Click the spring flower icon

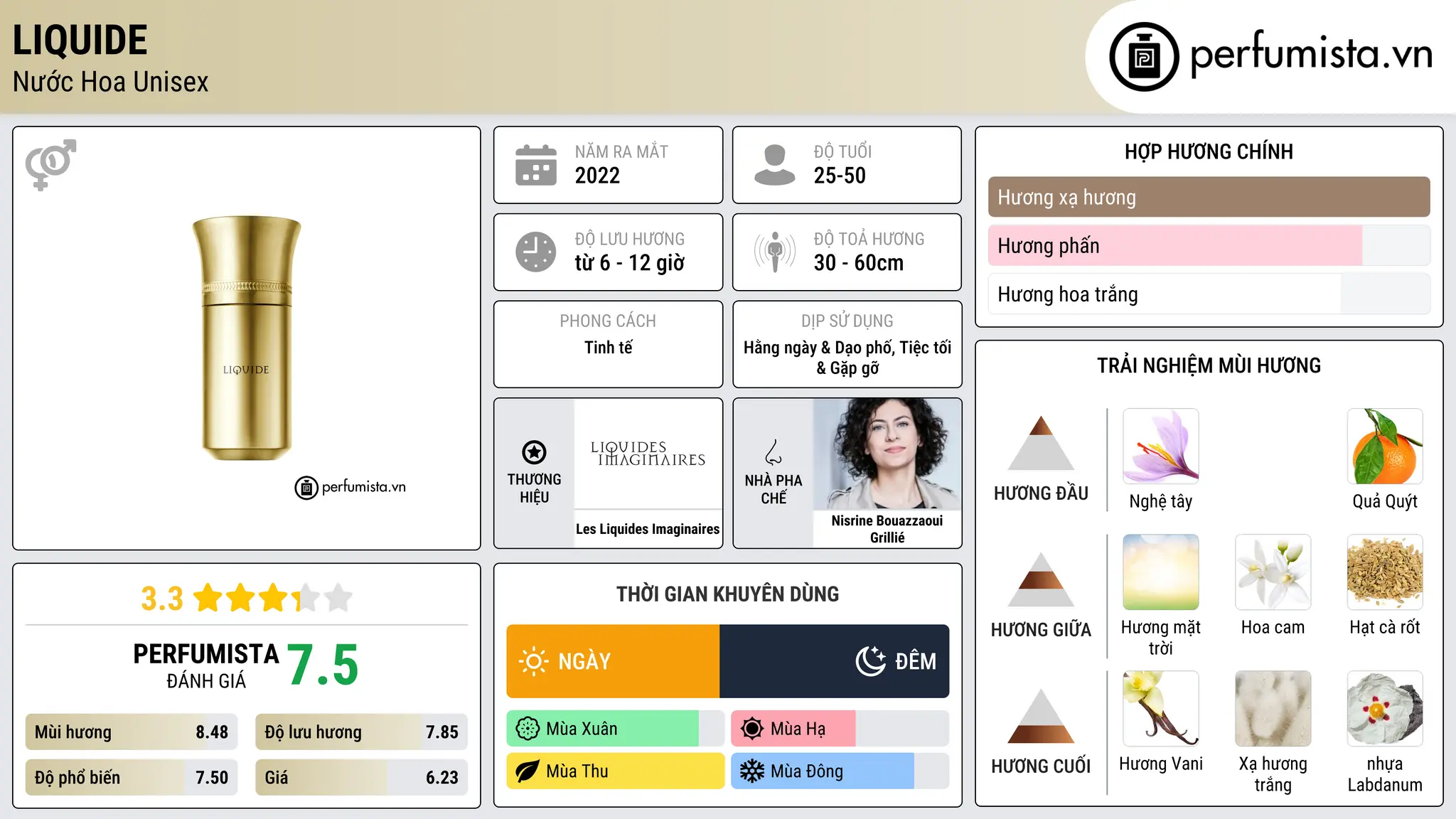528,729
